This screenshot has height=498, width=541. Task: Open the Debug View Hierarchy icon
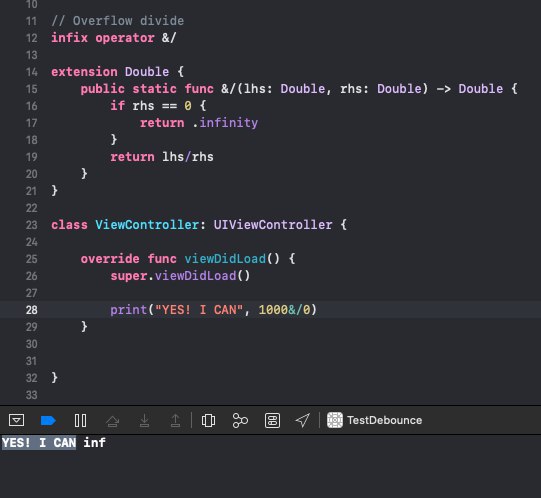pyautogui.click(x=208, y=420)
